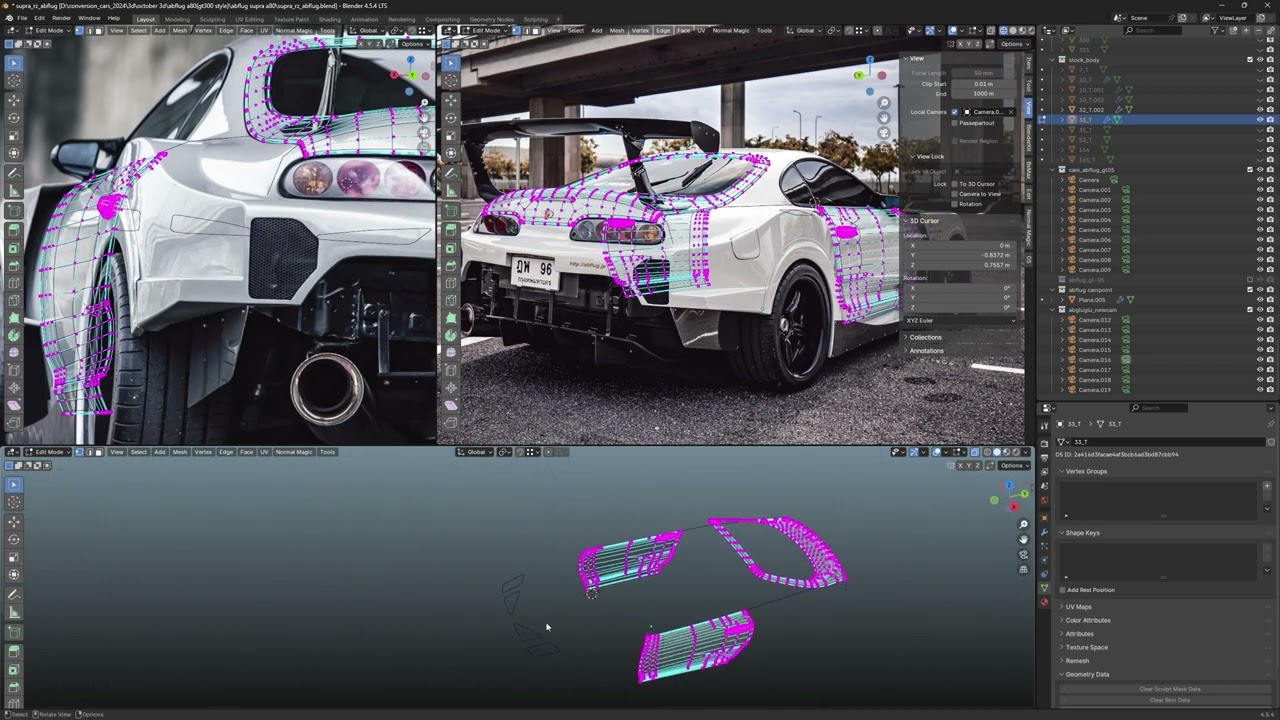Viewport: 1280px width, 720px height.
Task: Adjust the Clip Start value field
Action: click(984, 84)
